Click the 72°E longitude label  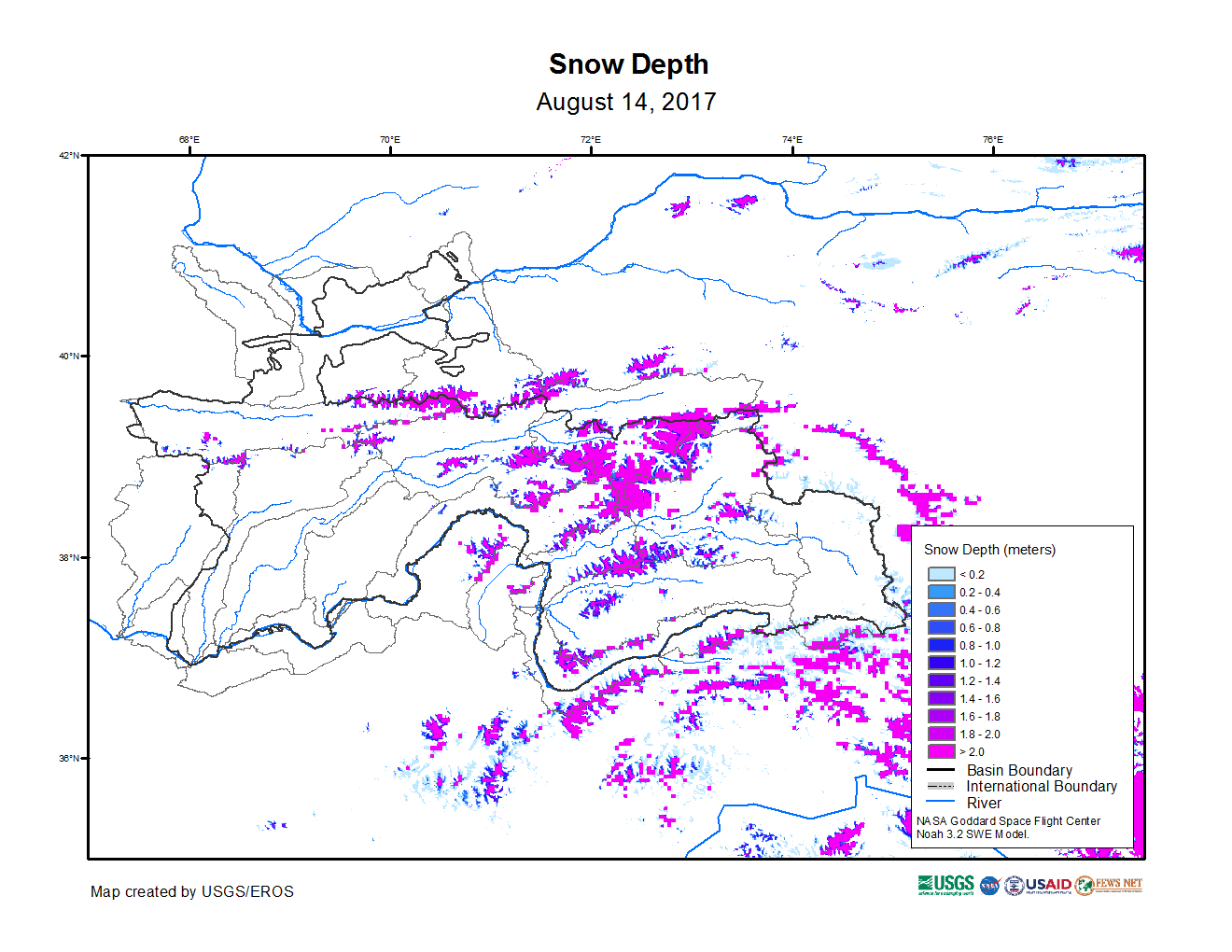(591, 140)
